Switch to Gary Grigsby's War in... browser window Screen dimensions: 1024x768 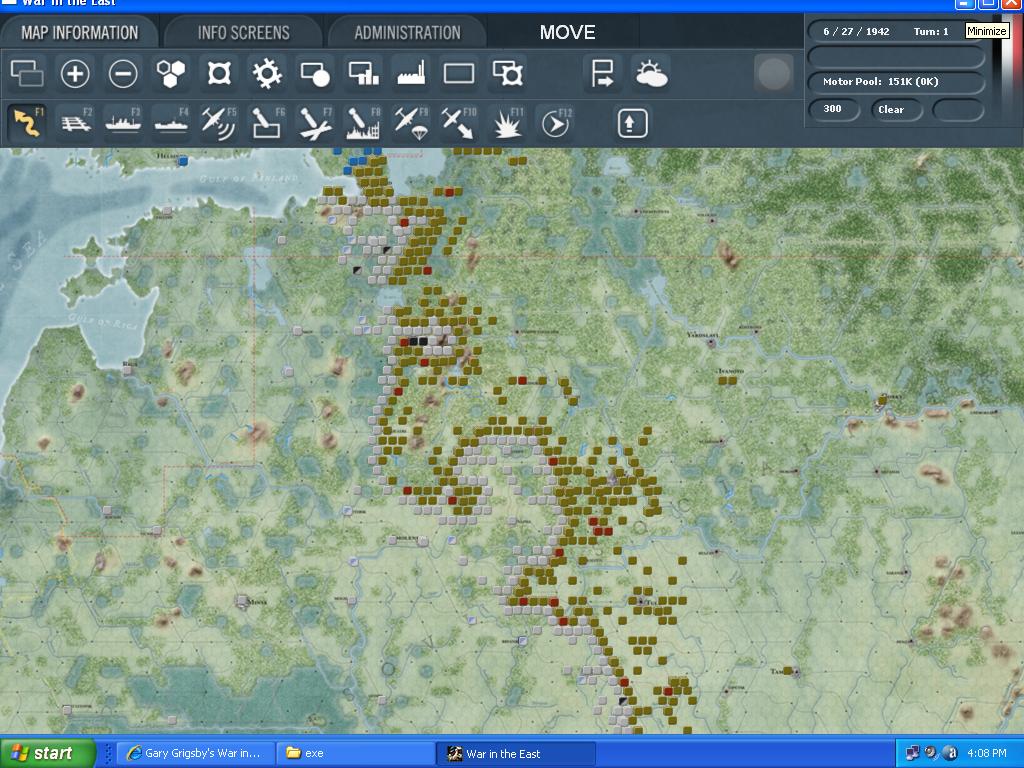[x=195, y=754]
